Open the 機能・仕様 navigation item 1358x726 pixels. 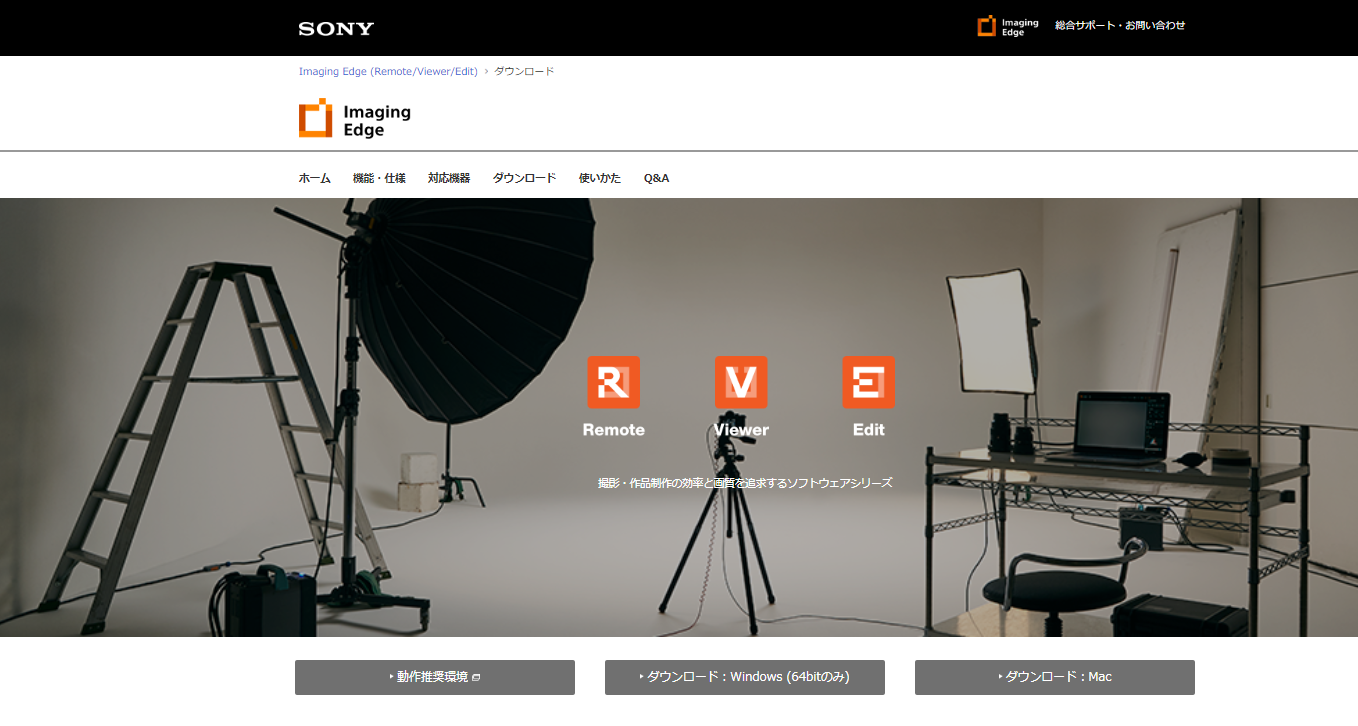(x=379, y=178)
